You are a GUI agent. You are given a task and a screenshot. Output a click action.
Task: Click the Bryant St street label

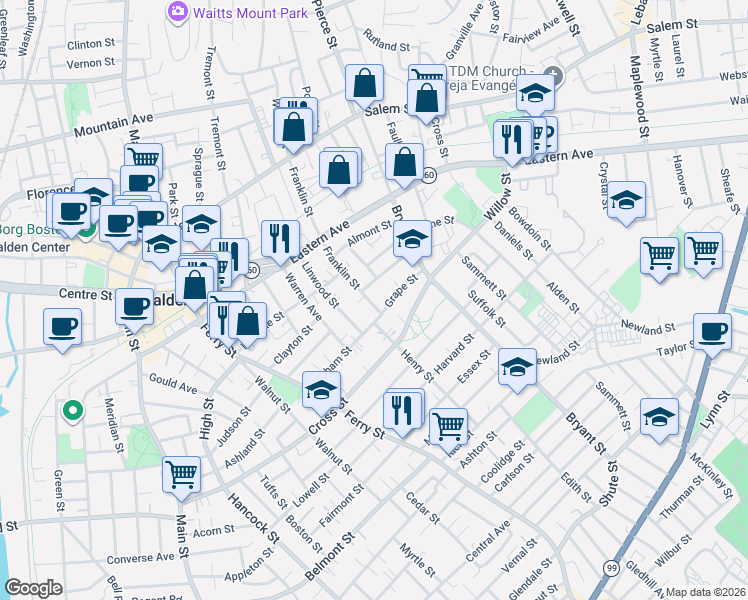(x=586, y=434)
